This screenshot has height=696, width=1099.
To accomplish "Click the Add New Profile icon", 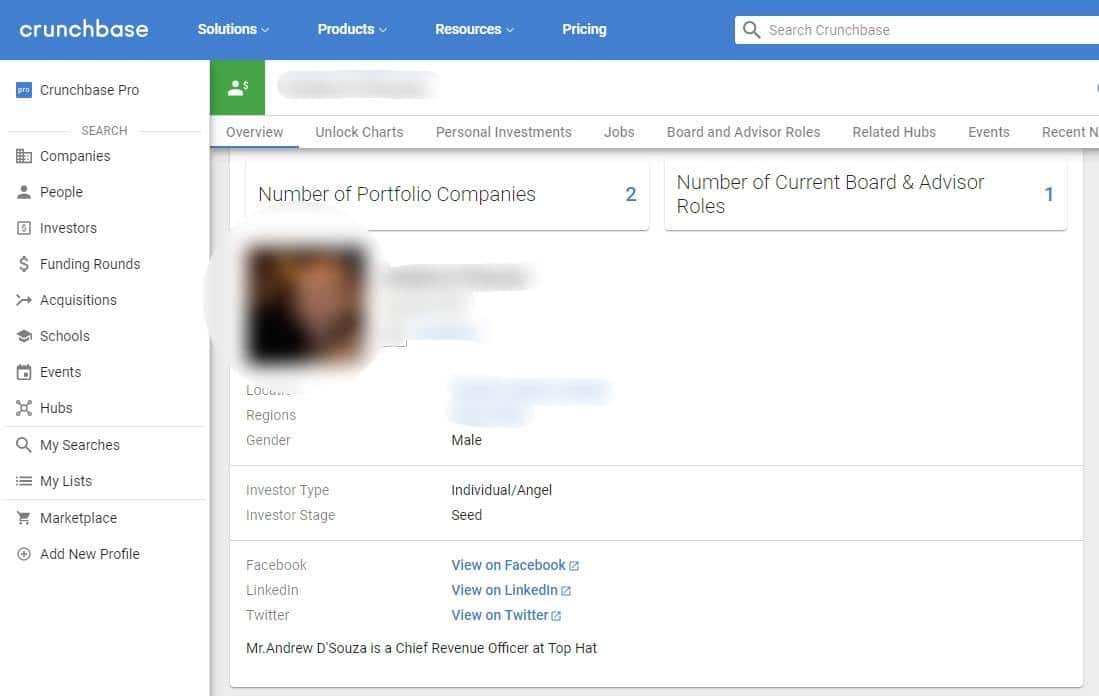I will (x=24, y=554).
